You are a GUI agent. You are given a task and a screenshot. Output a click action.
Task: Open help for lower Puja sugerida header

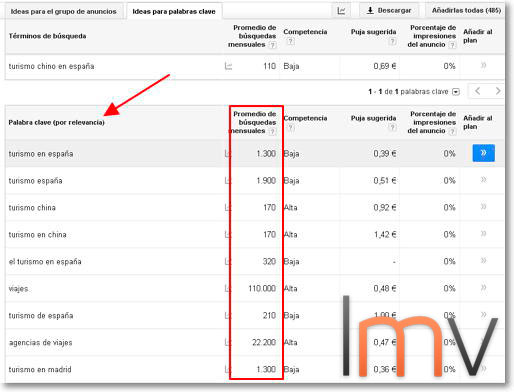(393, 127)
